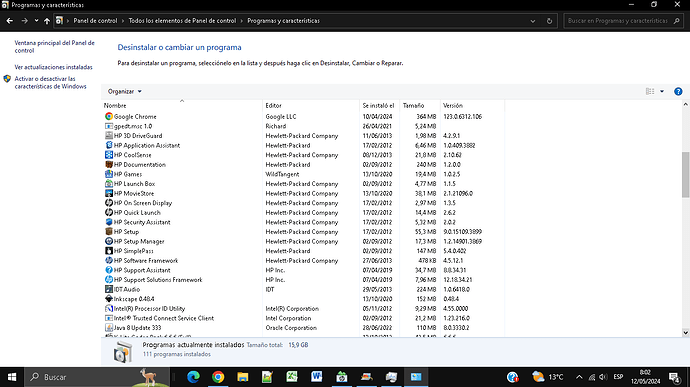This screenshot has width=690, height=387.
Task: Go up one folder level
Action: point(47,21)
